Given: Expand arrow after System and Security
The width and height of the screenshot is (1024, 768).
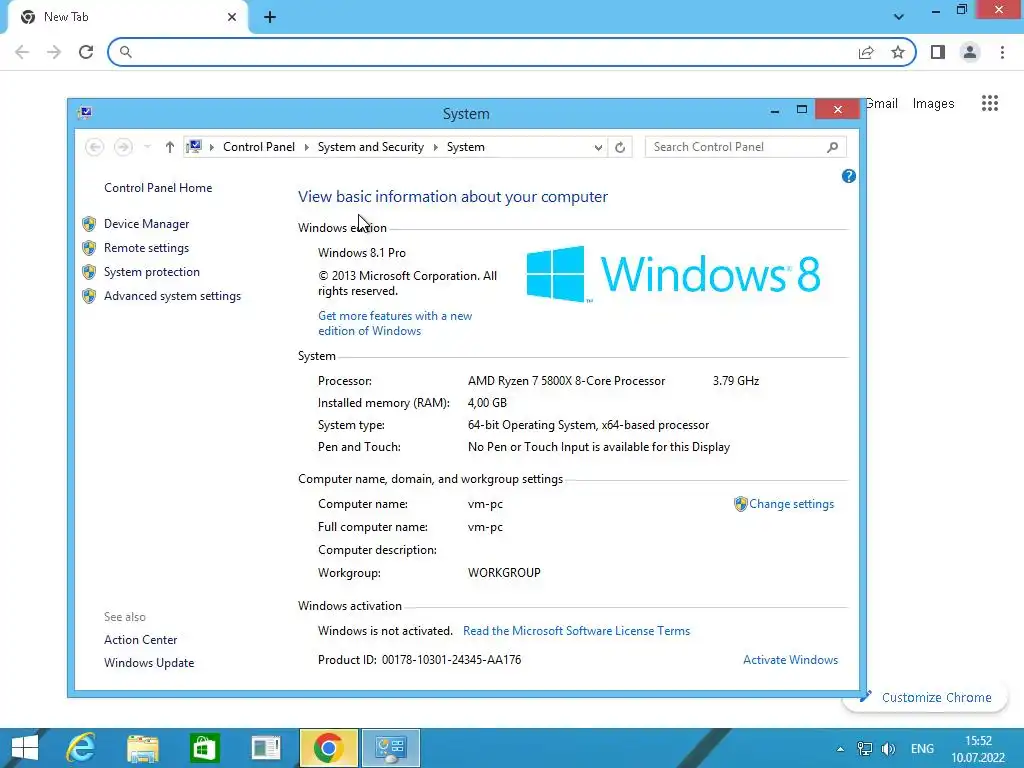Looking at the screenshot, I should [x=436, y=147].
